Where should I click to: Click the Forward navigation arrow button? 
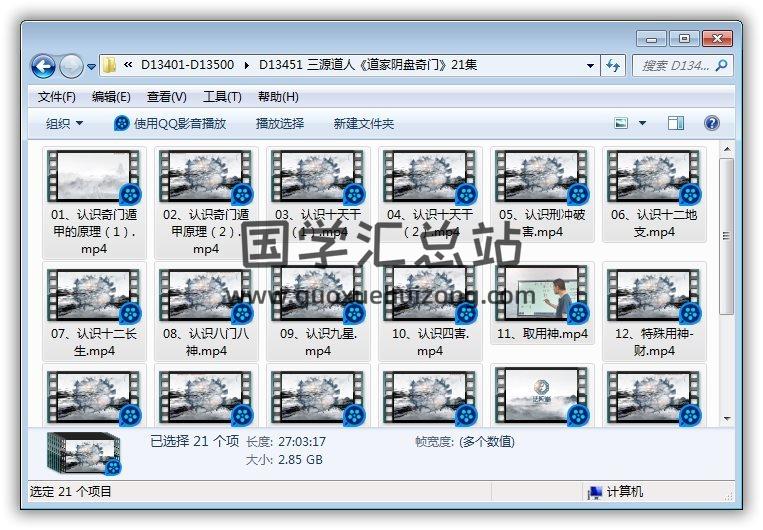click(x=71, y=67)
